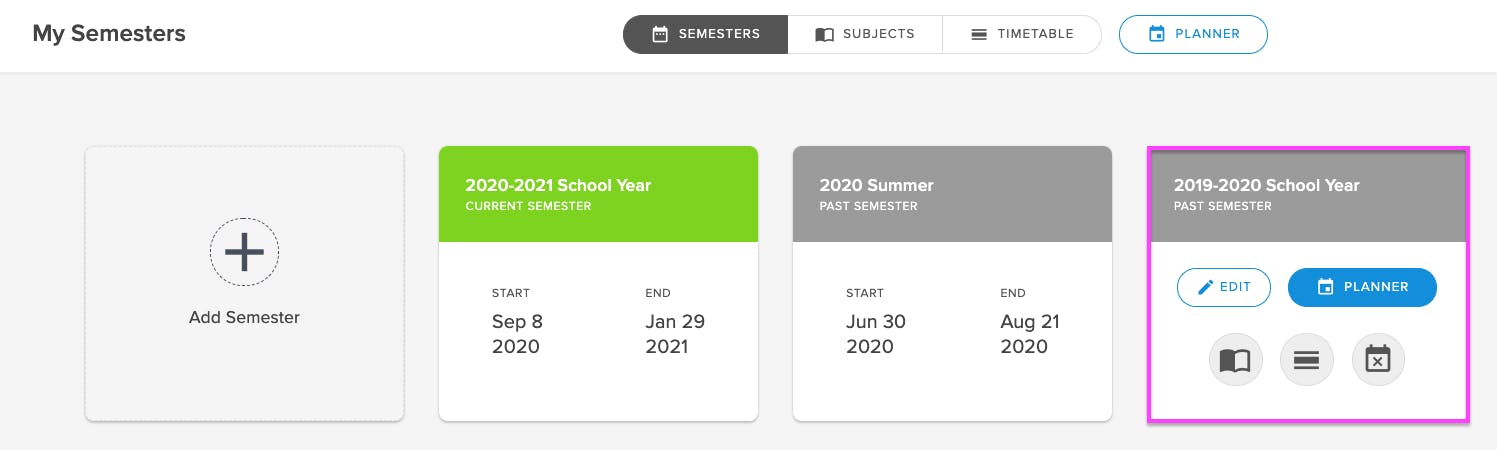Click the calendar-x icon in 2019-2020 card

[x=1378, y=359]
